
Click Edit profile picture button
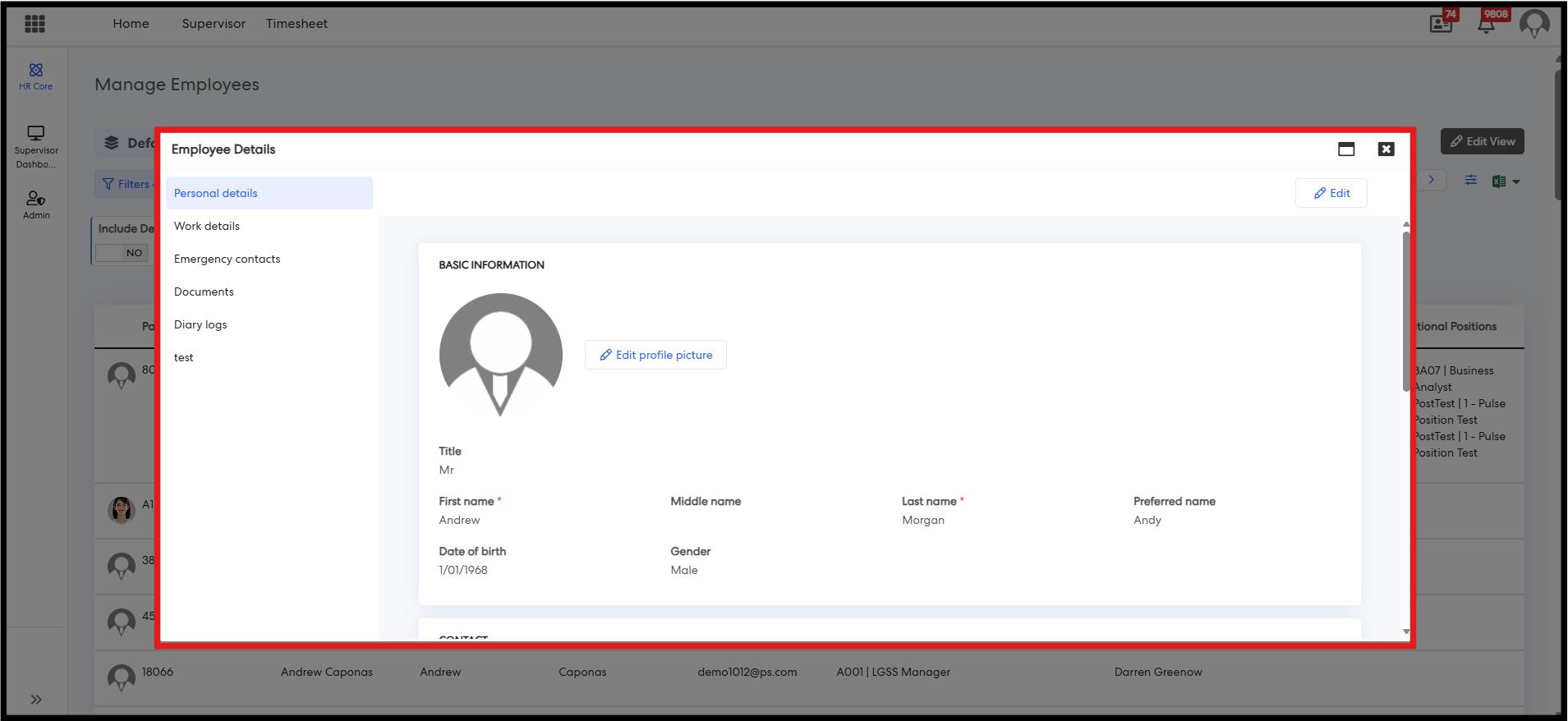tap(655, 355)
